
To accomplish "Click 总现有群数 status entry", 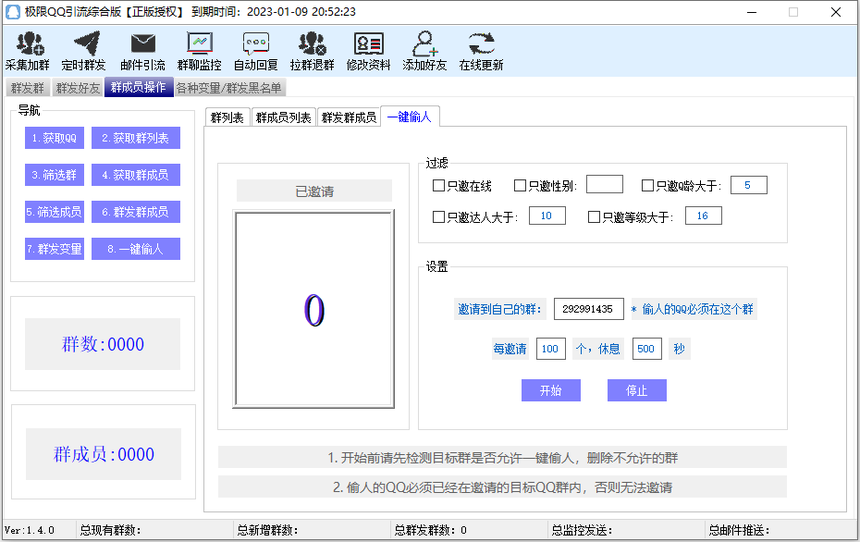I will pyautogui.click(x=110, y=530).
